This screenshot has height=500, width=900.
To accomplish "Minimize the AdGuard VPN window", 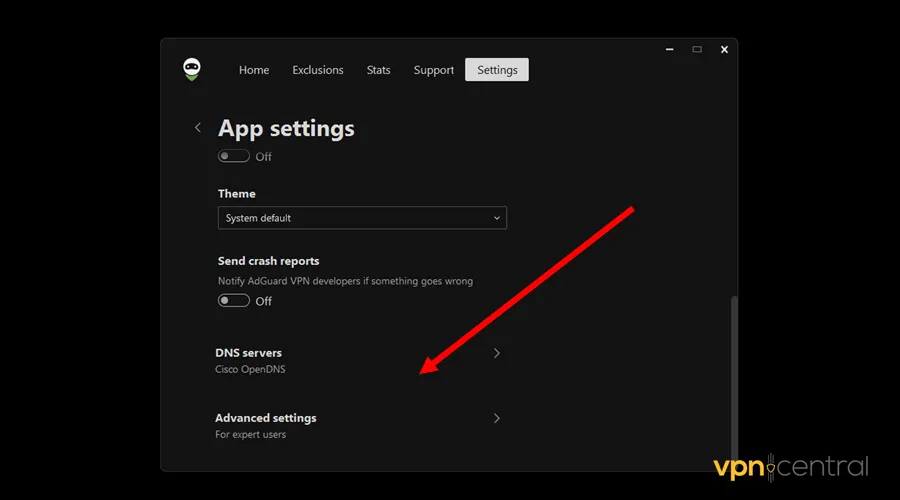I will [x=669, y=49].
